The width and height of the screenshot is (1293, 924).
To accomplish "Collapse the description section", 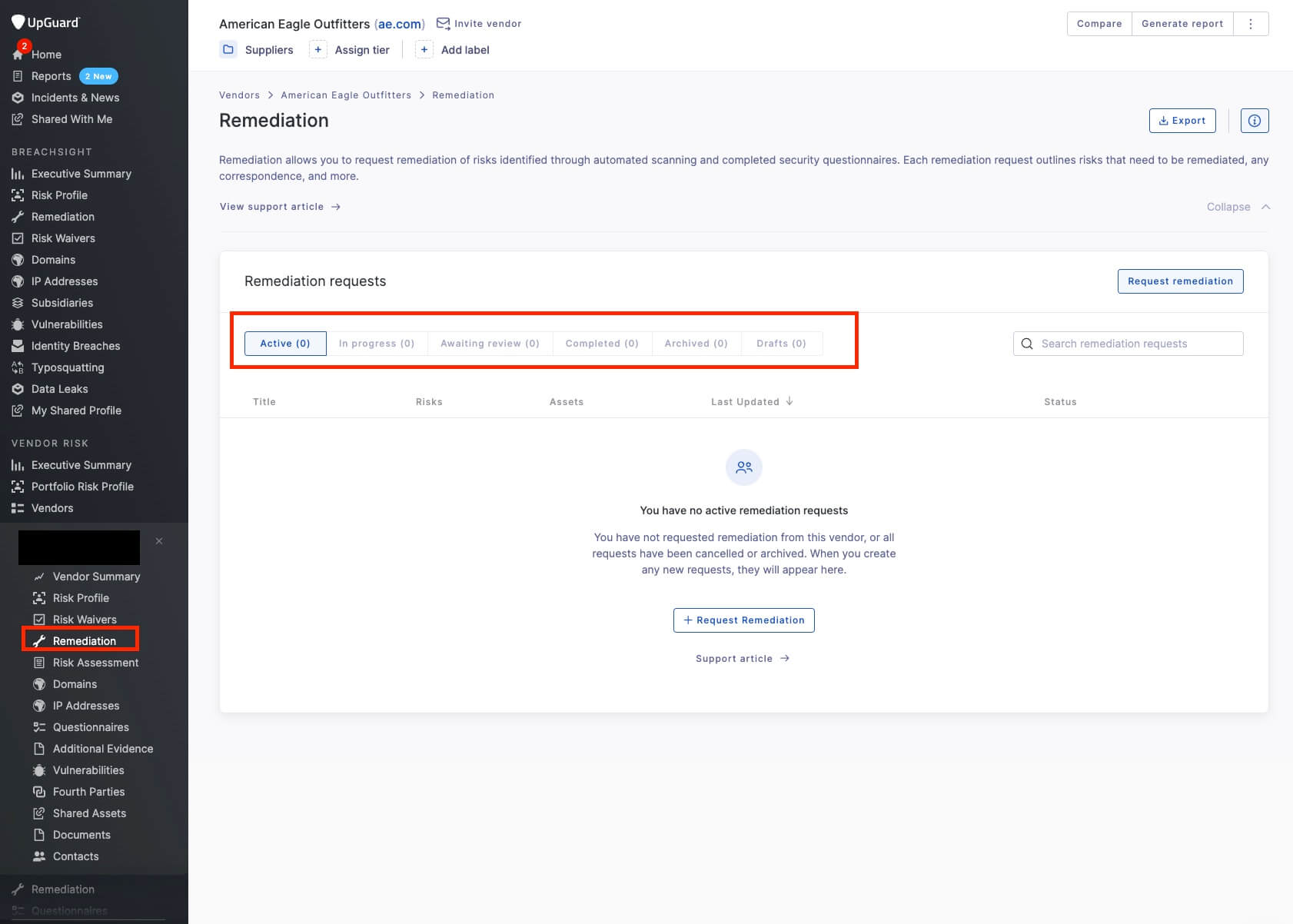I will pos(1238,207).
